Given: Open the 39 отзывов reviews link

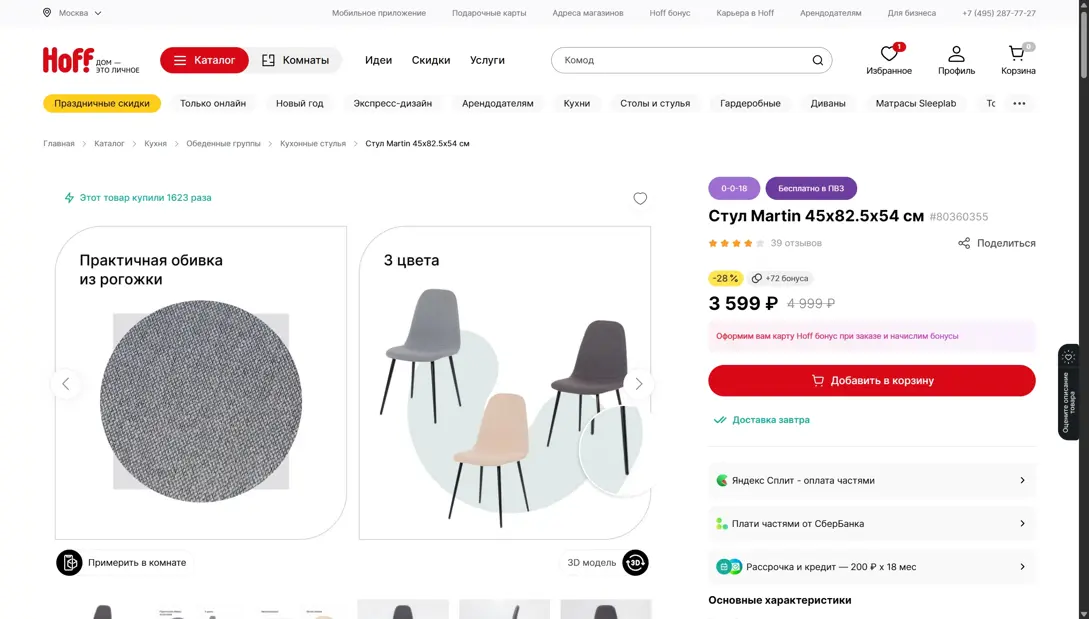Looking at the screenshot, I should pos(796,243).
